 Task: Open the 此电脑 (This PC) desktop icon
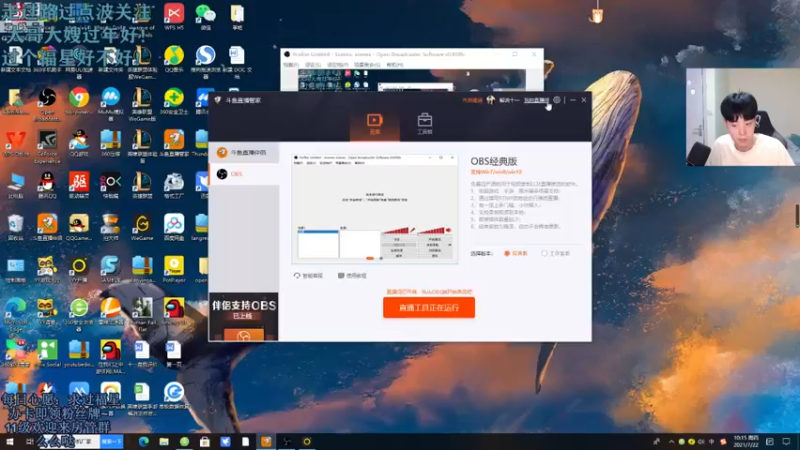15,186
